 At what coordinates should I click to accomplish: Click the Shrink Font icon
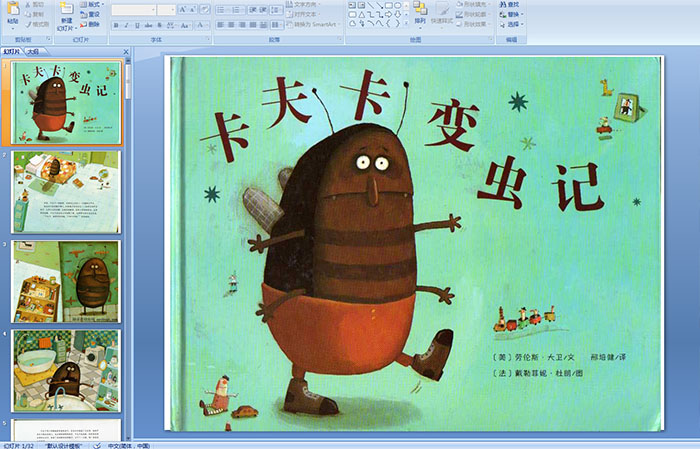pos(192,10)
